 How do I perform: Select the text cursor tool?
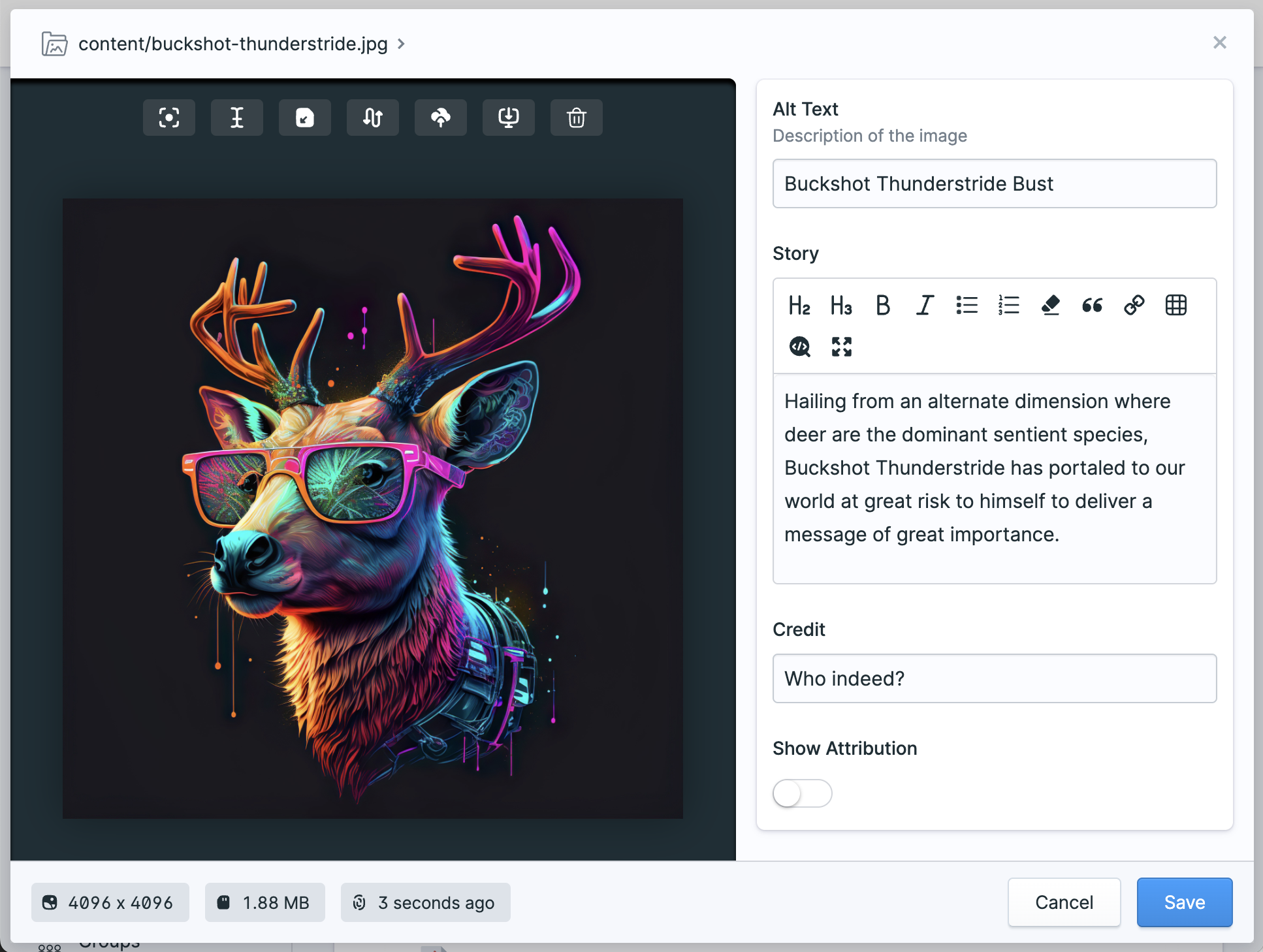(237, 117)
